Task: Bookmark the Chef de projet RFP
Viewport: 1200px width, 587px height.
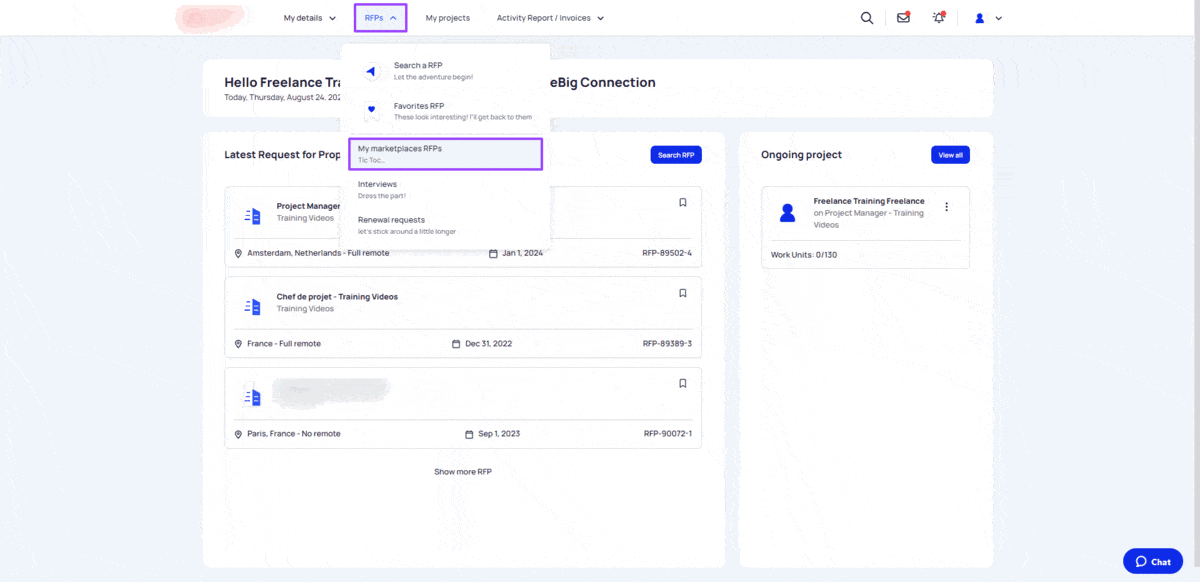Action: pyautogui.click(x=683, y=293)
